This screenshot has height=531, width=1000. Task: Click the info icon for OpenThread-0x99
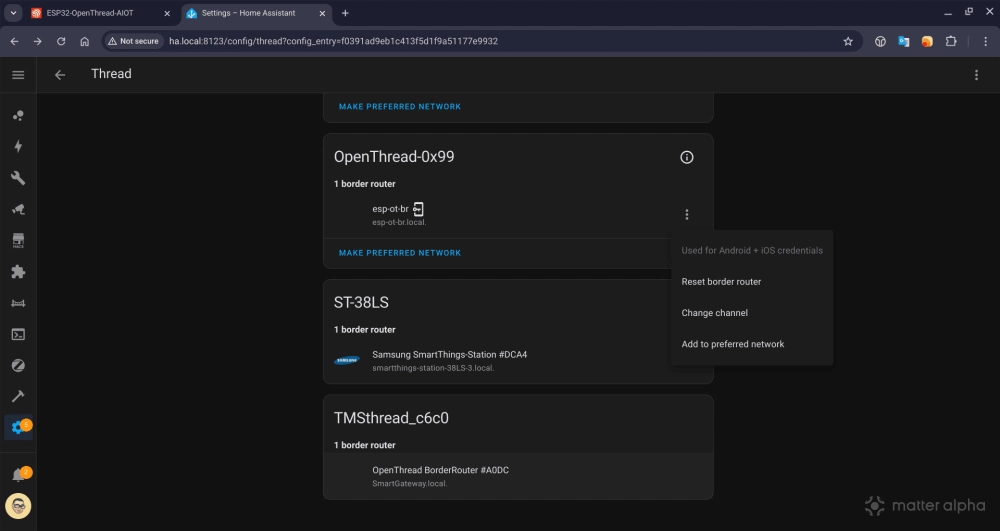[x=686, y=157]
